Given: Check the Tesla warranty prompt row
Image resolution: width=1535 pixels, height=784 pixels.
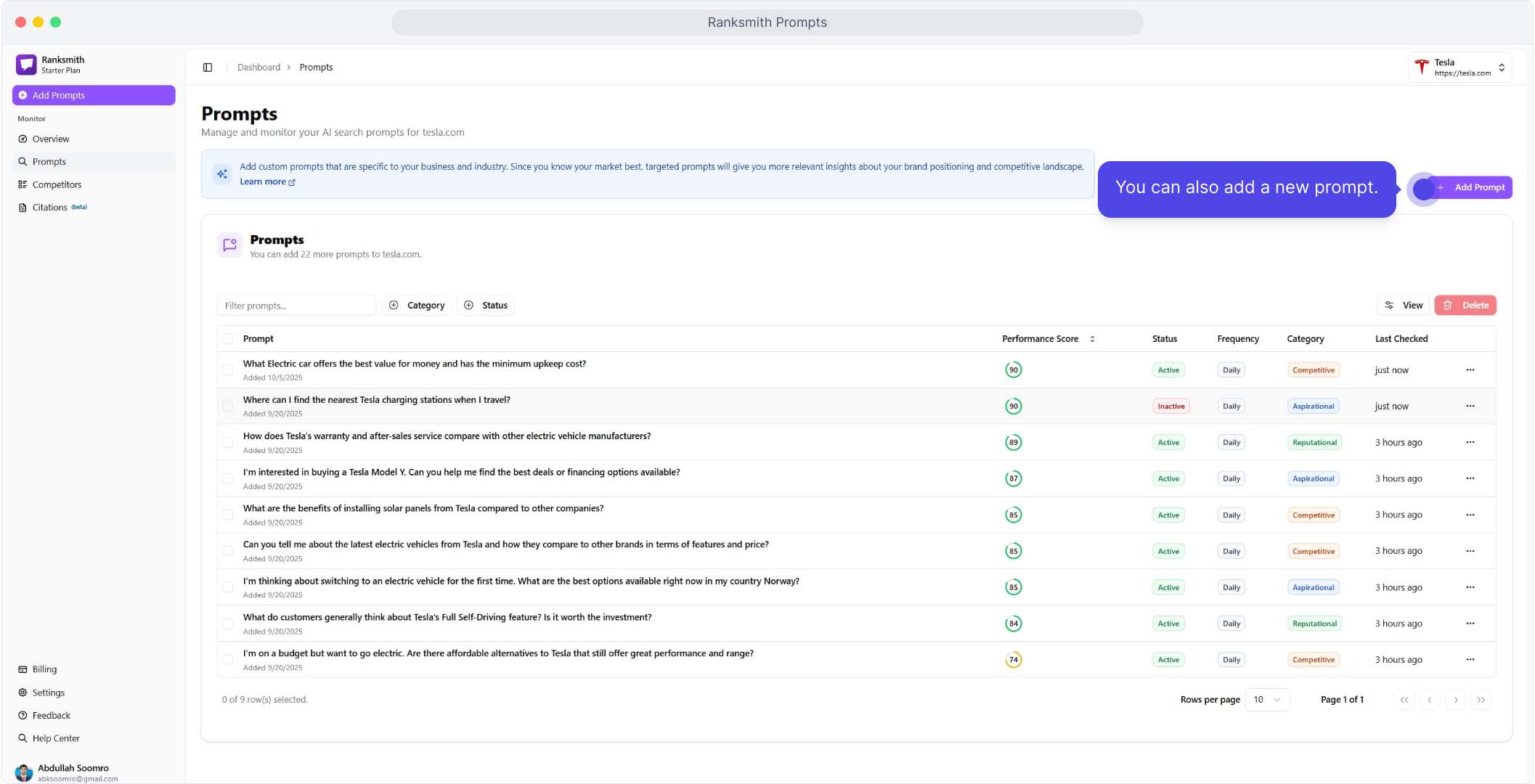Looking at the screenshot, I should pos(228,443).
